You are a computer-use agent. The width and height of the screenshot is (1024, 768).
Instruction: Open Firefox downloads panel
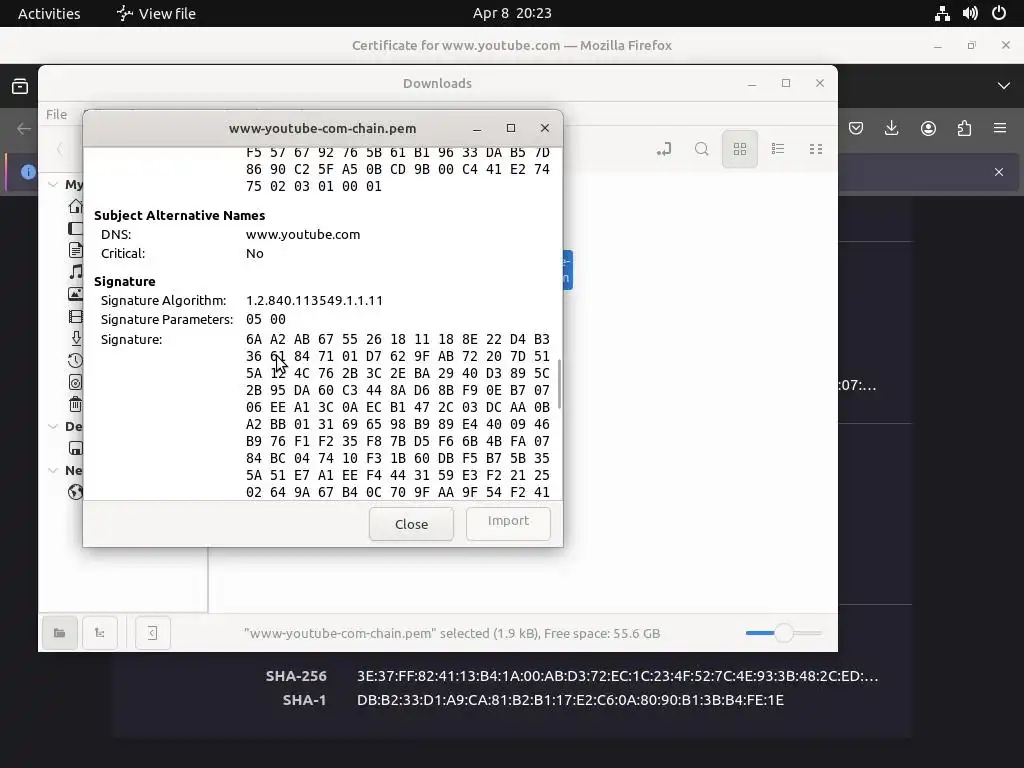click(x=891, y=128)
